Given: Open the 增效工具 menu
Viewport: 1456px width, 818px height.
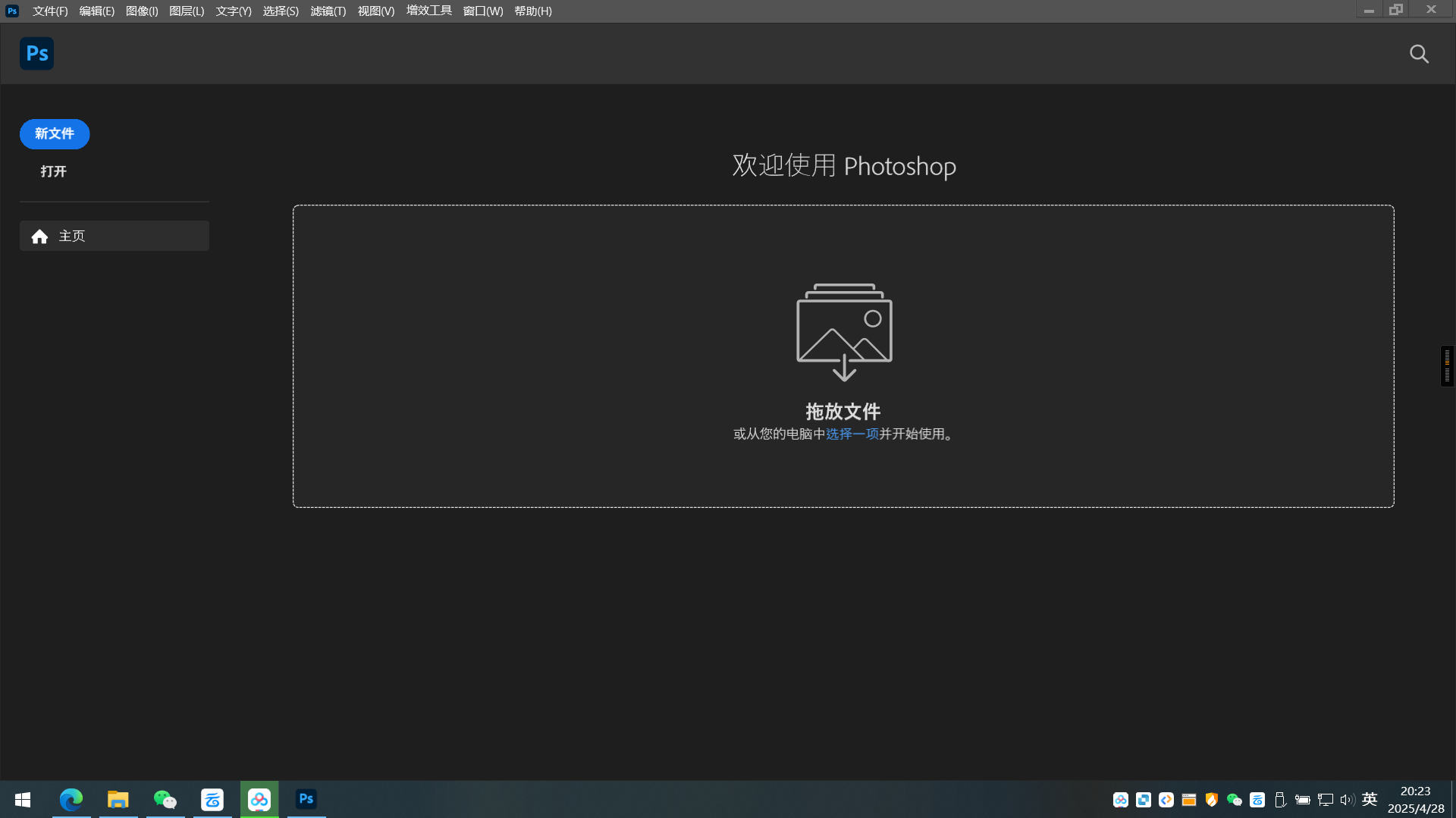Looking at the screenshot, I should point(429,11).
